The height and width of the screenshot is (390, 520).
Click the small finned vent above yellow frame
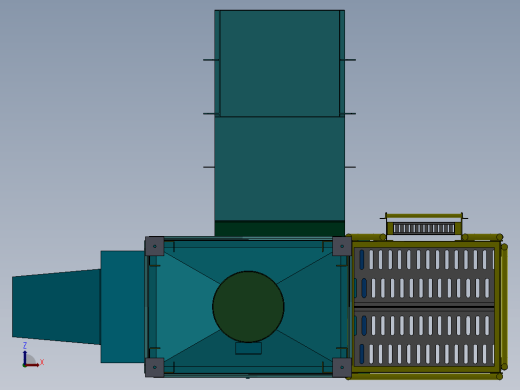424,228
